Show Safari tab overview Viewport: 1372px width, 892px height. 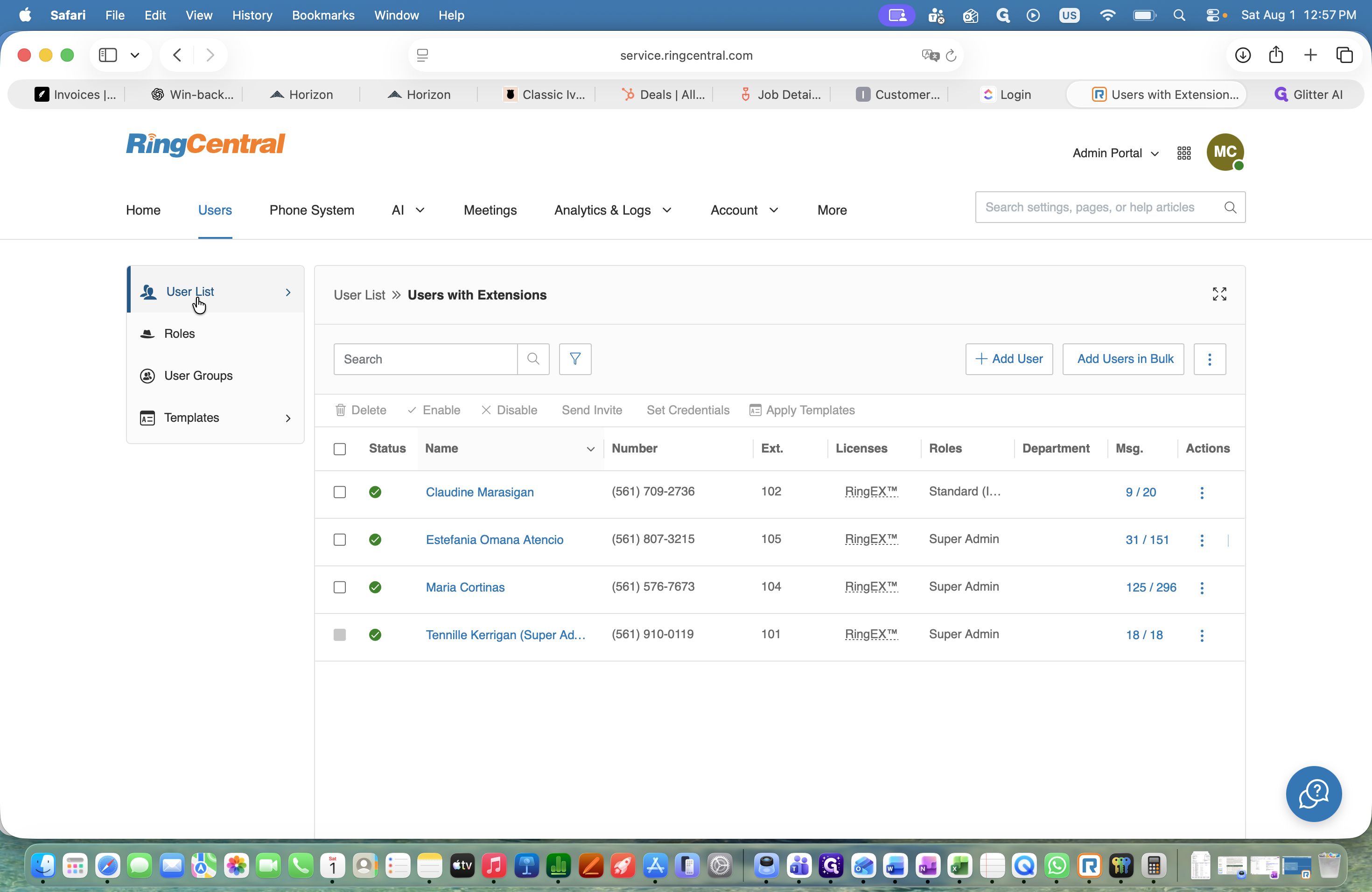[x=1344, y=56]
